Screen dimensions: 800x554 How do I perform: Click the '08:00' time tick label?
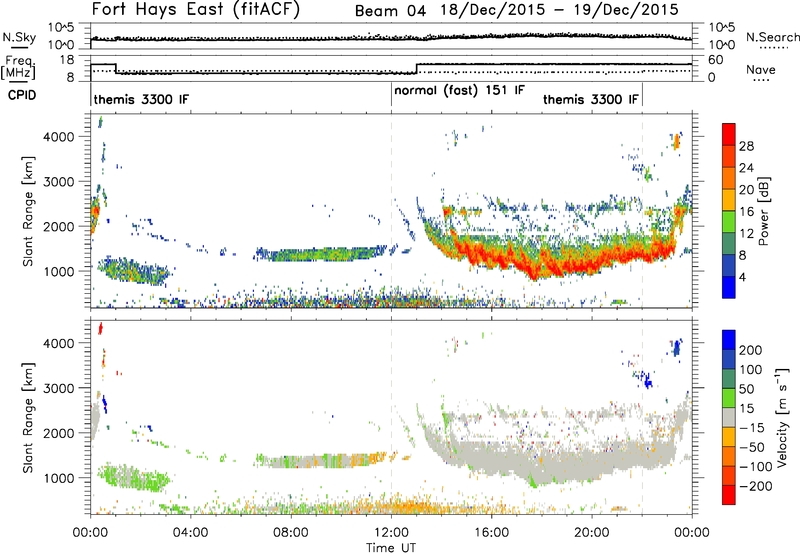(291, 533)
